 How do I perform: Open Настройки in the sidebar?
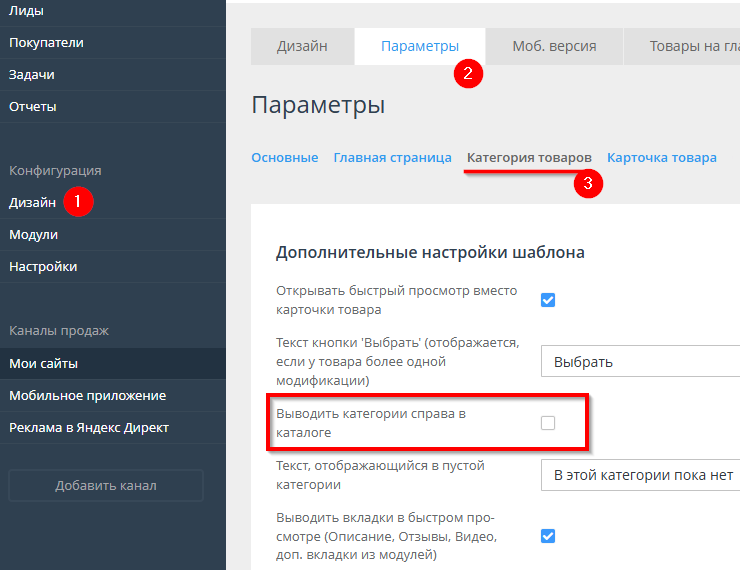point(43,267)
